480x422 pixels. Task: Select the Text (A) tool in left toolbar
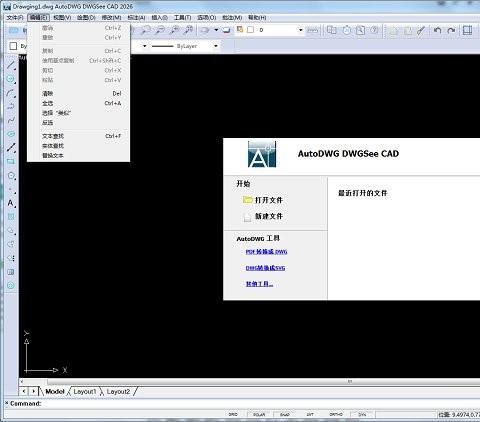click(11, 203)
